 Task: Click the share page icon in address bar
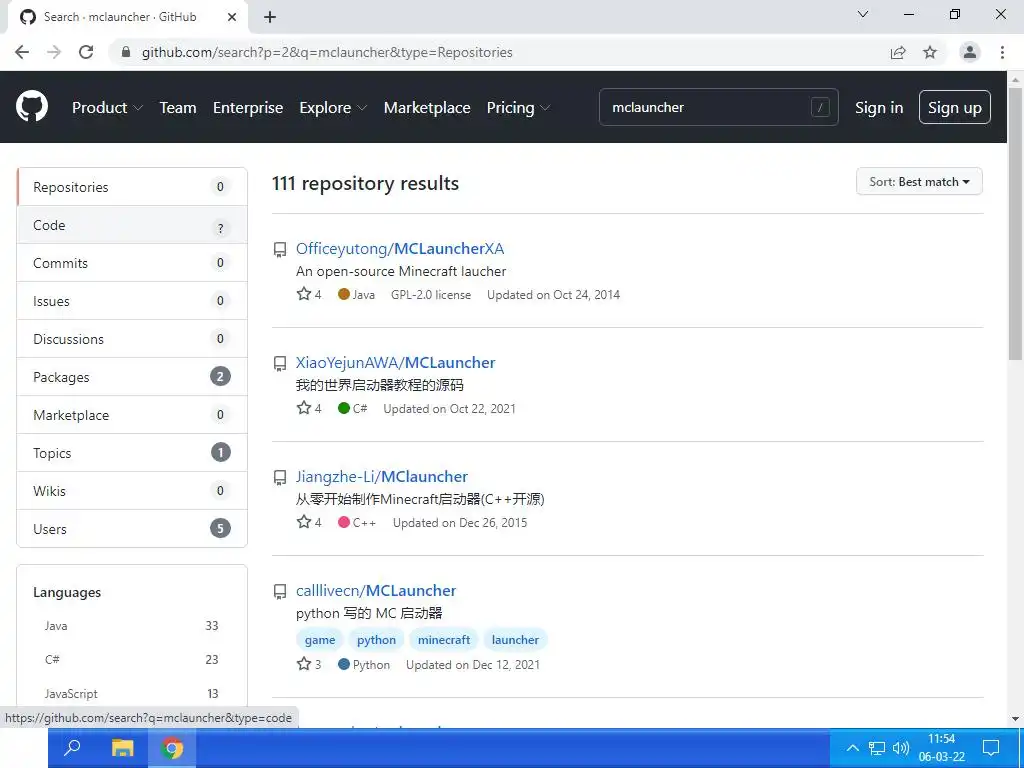898,52
